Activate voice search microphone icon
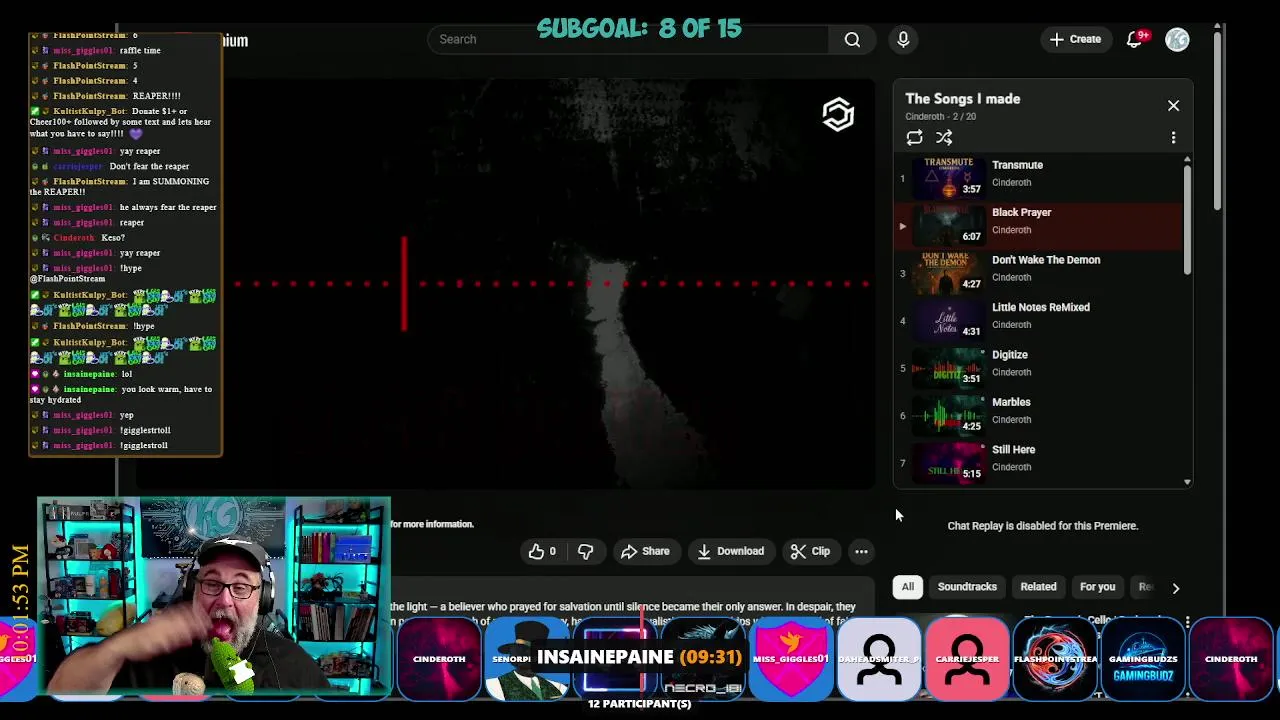Screen dimensions: 1280x720 903,39
